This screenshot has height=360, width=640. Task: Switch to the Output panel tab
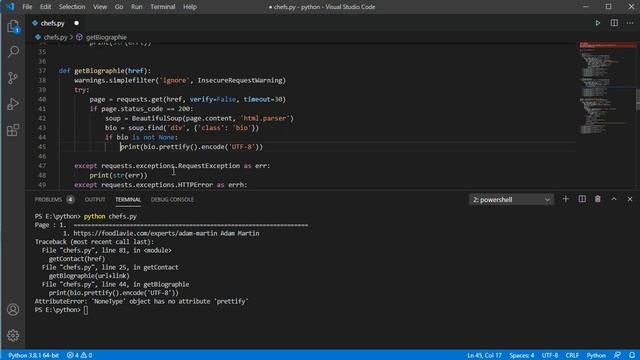(95, 200)
